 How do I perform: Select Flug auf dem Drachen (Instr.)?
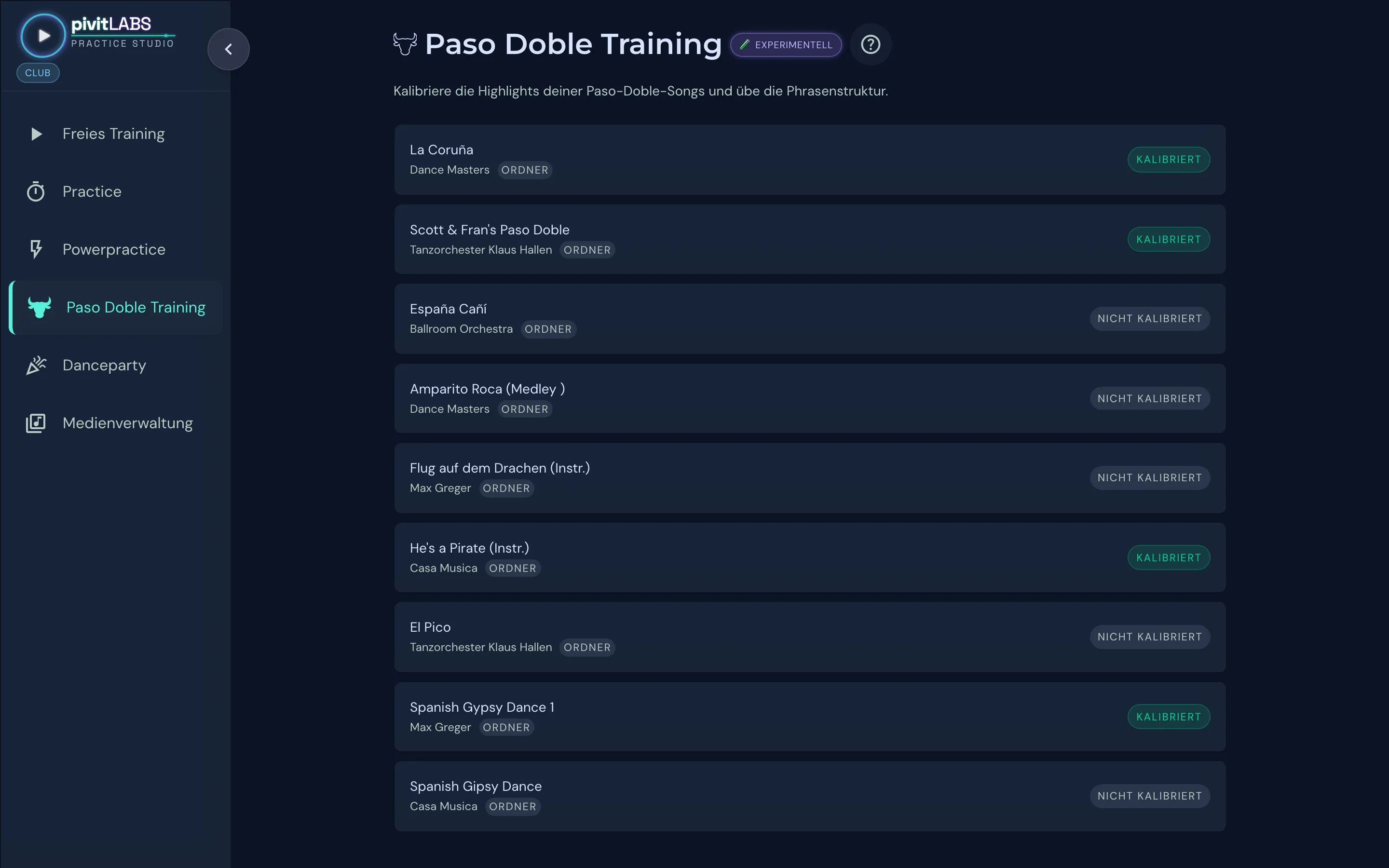[x=810, y=477]
